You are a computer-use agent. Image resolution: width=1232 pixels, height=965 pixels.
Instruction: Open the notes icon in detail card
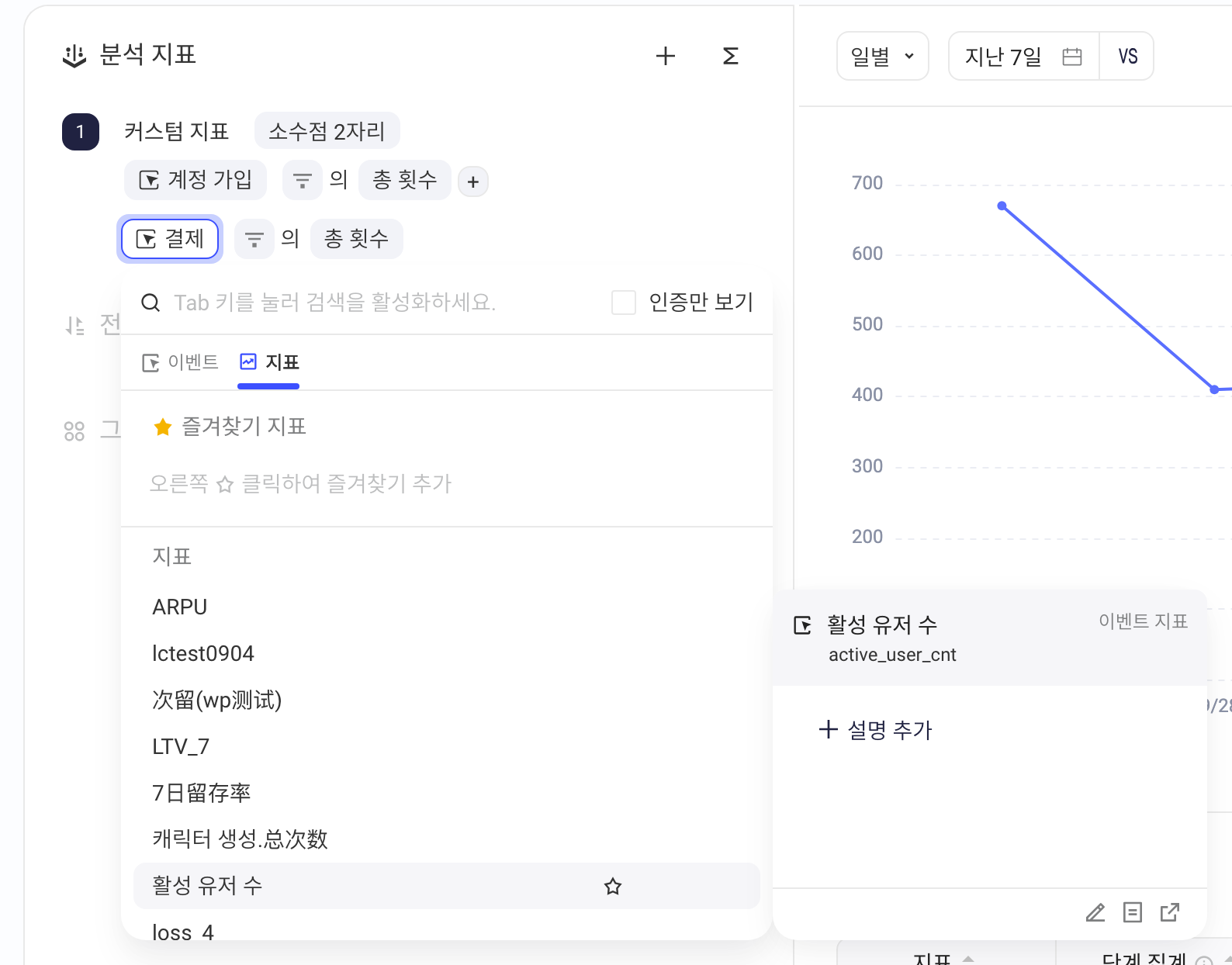[x=1133, y=912]
